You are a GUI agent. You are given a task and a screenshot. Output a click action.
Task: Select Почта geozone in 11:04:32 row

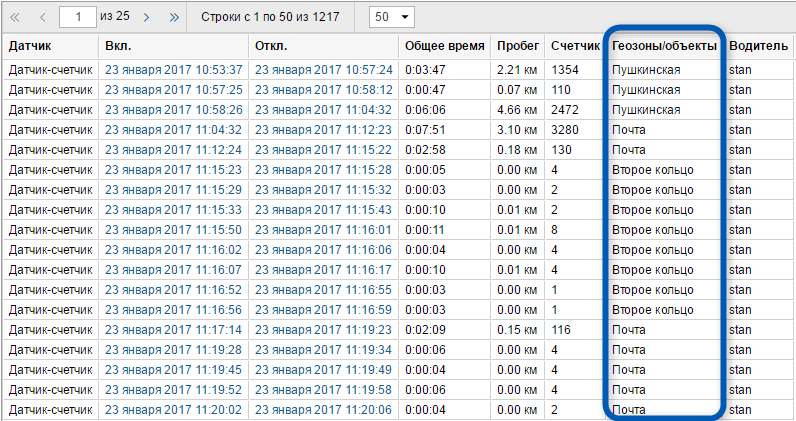click(x=629, y=130)
